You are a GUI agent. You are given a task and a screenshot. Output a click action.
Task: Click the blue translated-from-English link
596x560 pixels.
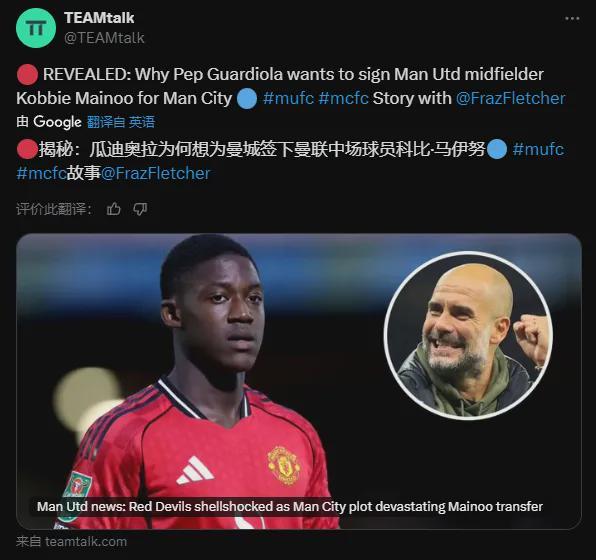[x=121, y=122]
